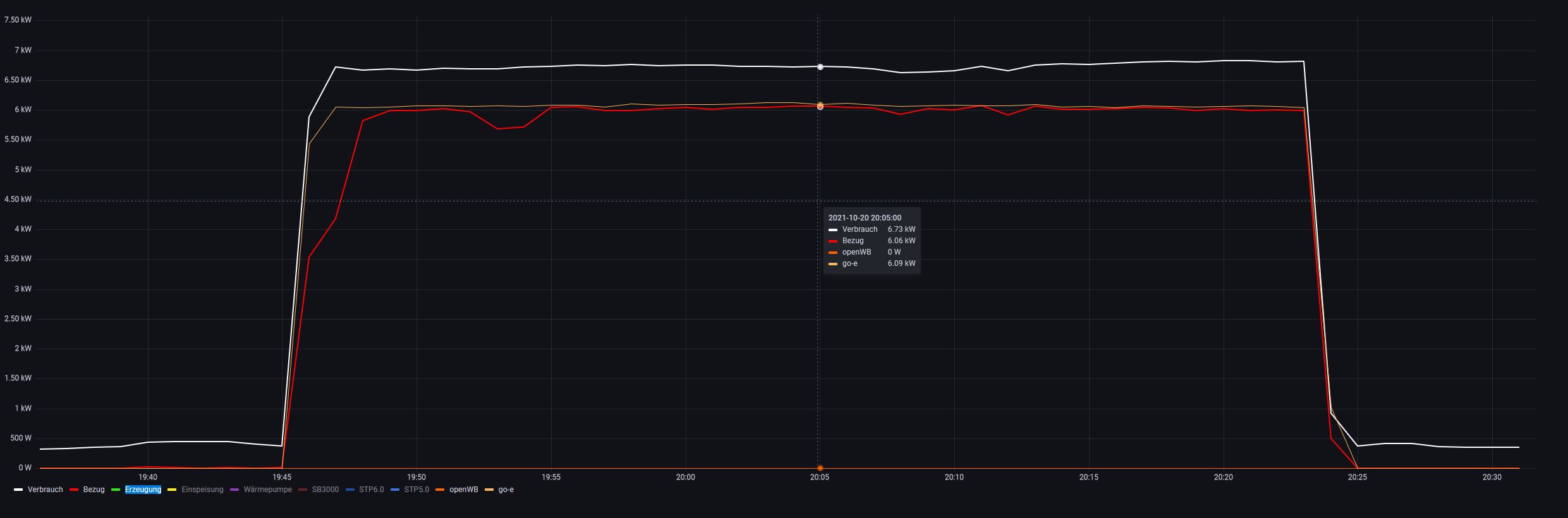Open blue color swatch for STP6.0
Image resolution: width=1568 pixels, height=518 pixels.
350,490
